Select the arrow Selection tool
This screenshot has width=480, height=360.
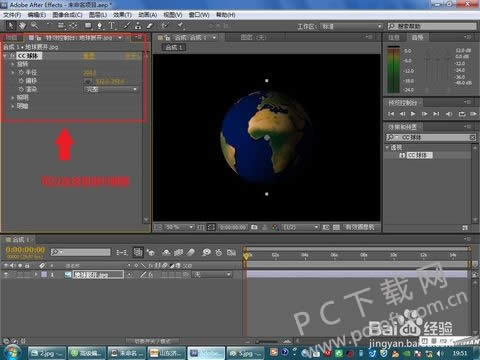11,26
